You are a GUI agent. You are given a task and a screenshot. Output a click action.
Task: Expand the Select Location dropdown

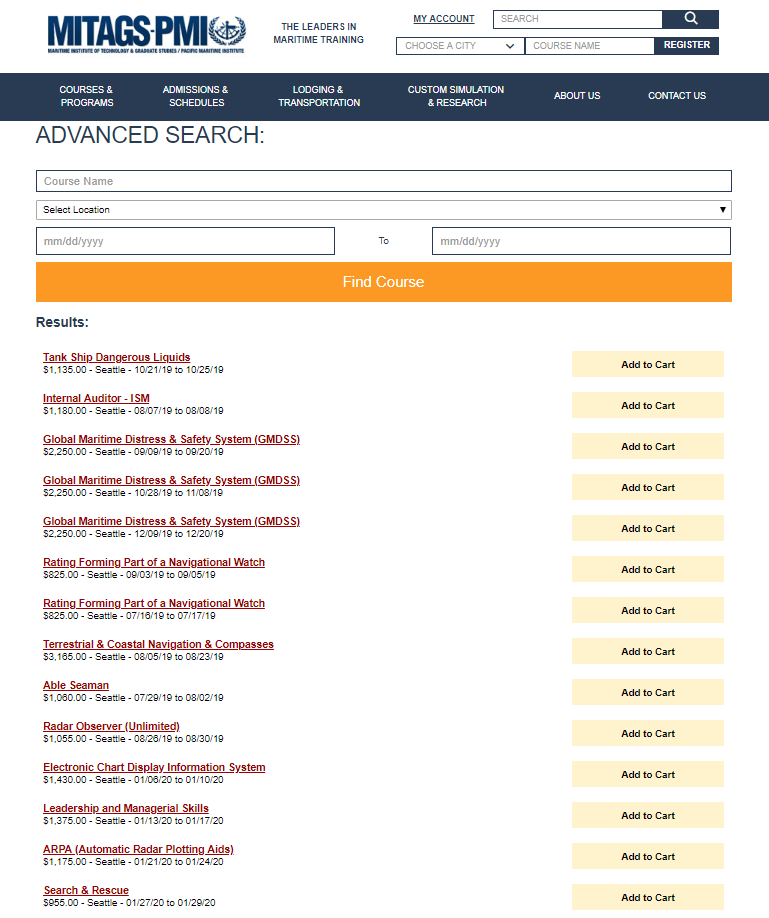(x=383, y=210)
